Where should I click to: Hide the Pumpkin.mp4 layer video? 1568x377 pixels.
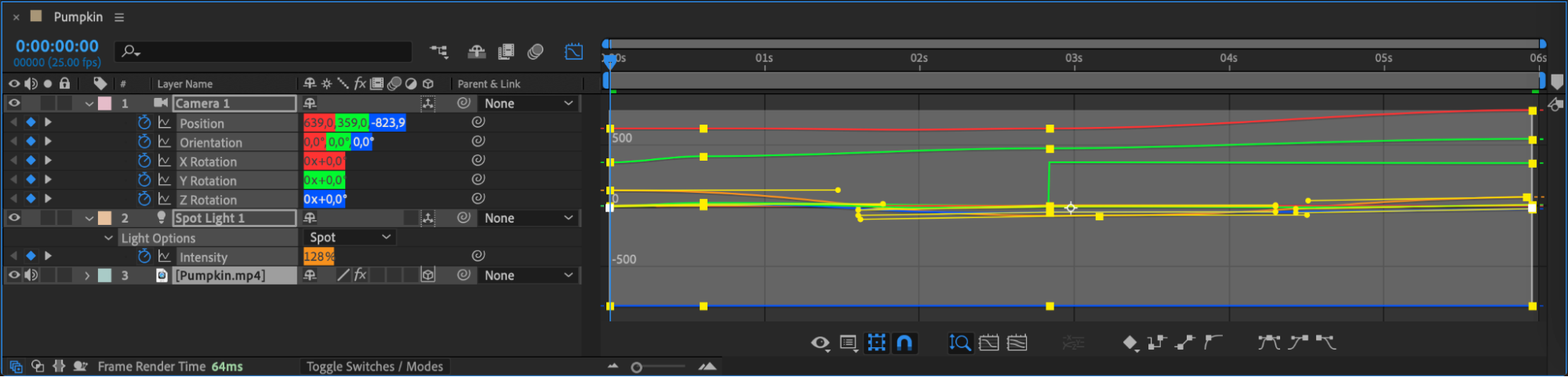tap(13, 275)
